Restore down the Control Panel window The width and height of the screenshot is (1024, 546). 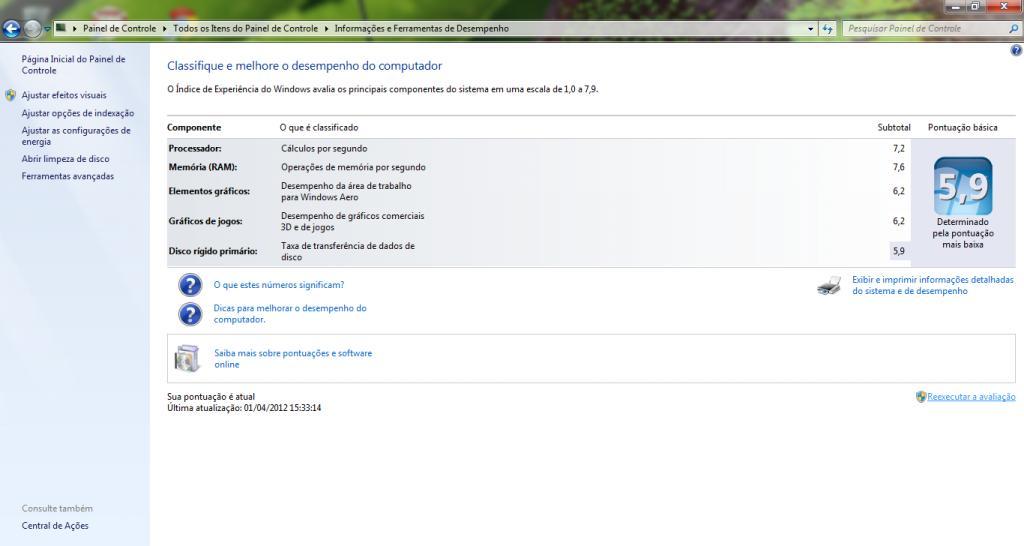(x=975, y=7)
